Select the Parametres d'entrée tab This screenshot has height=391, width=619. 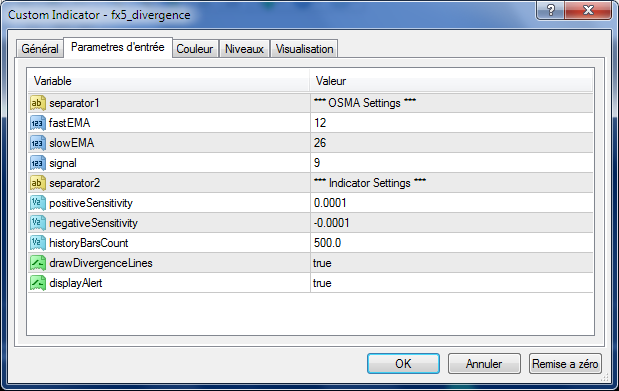118,47
